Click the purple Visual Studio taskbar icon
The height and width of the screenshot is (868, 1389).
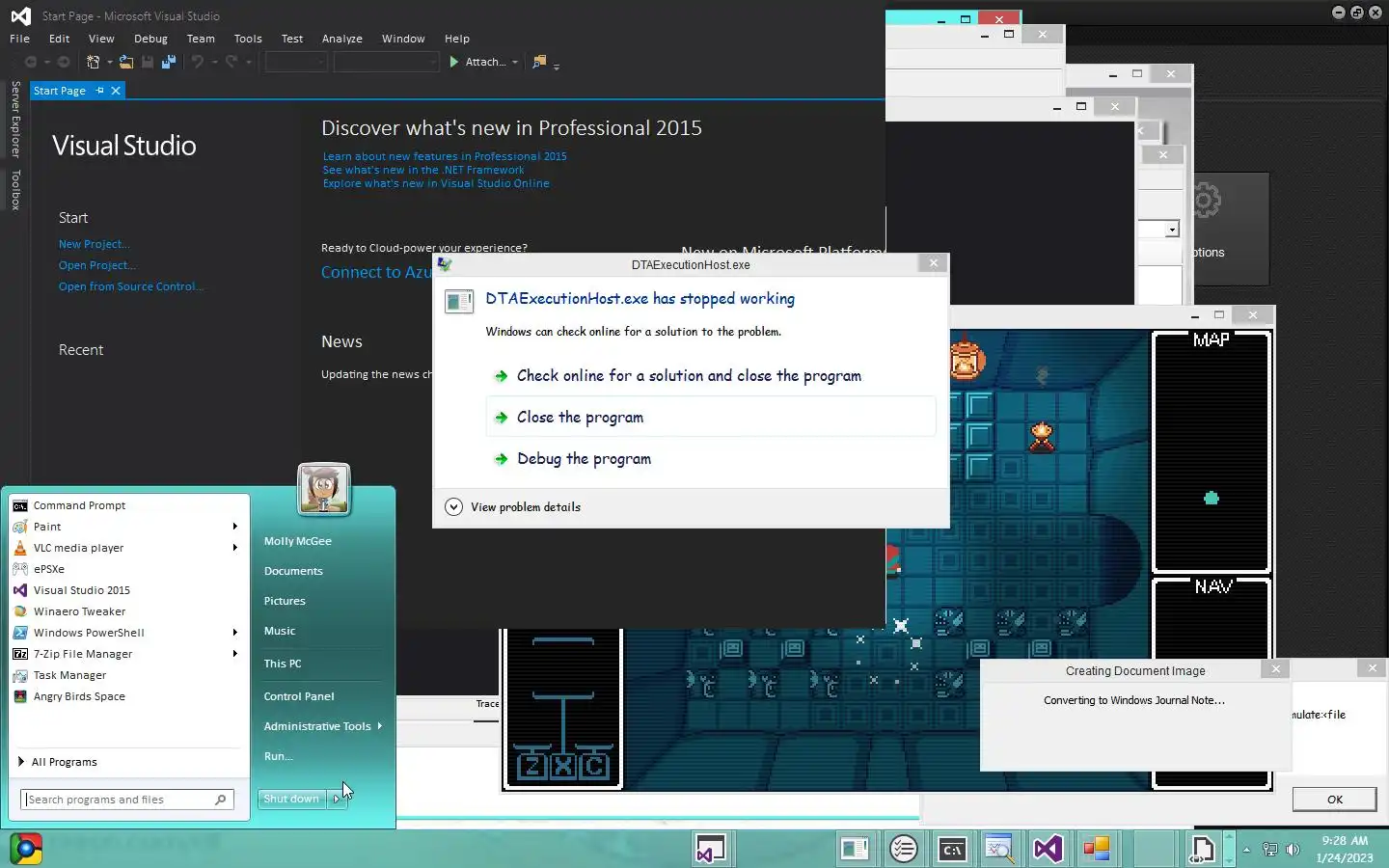pos(1048,849)
